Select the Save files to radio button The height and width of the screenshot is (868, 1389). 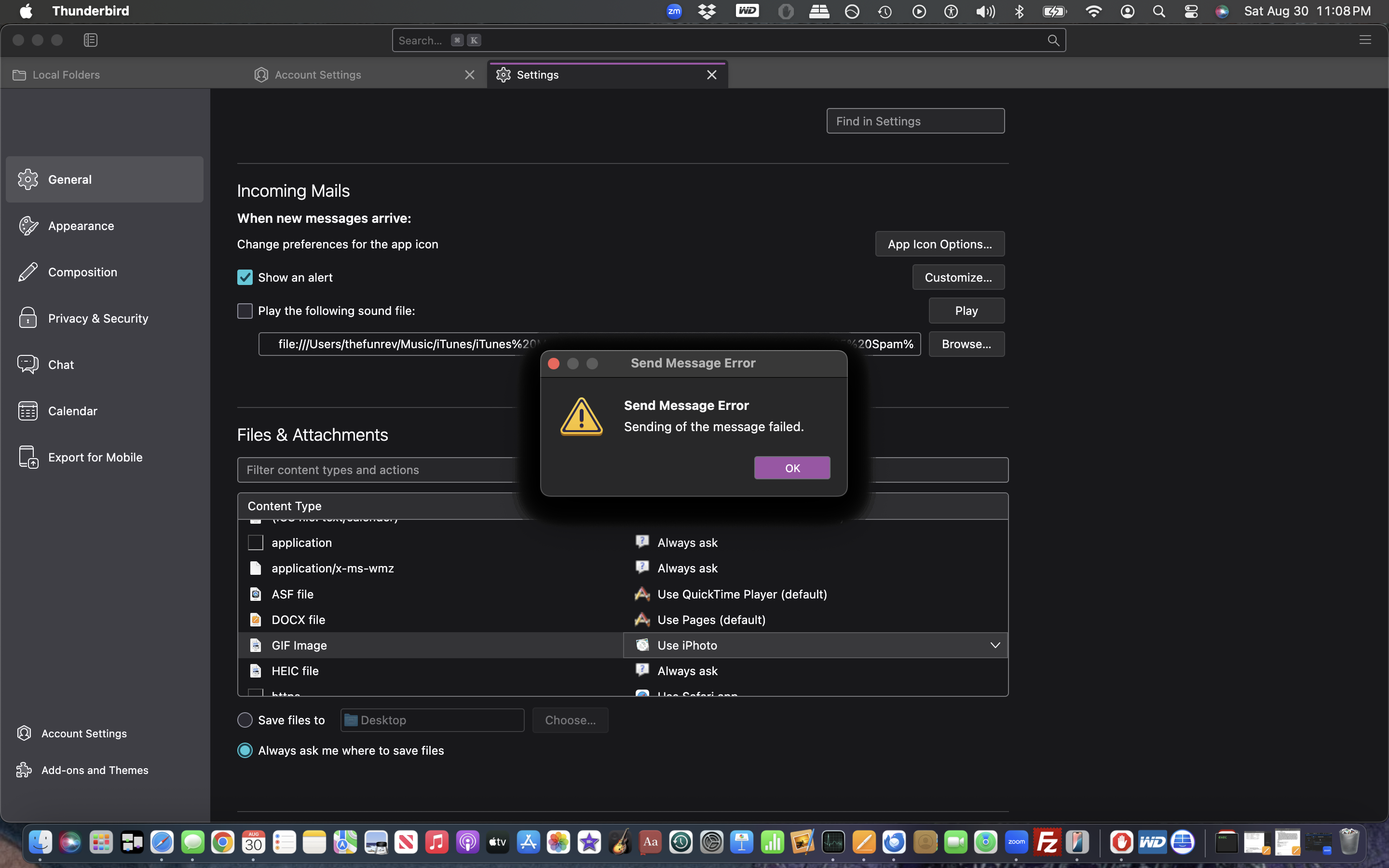click(245, 720)
